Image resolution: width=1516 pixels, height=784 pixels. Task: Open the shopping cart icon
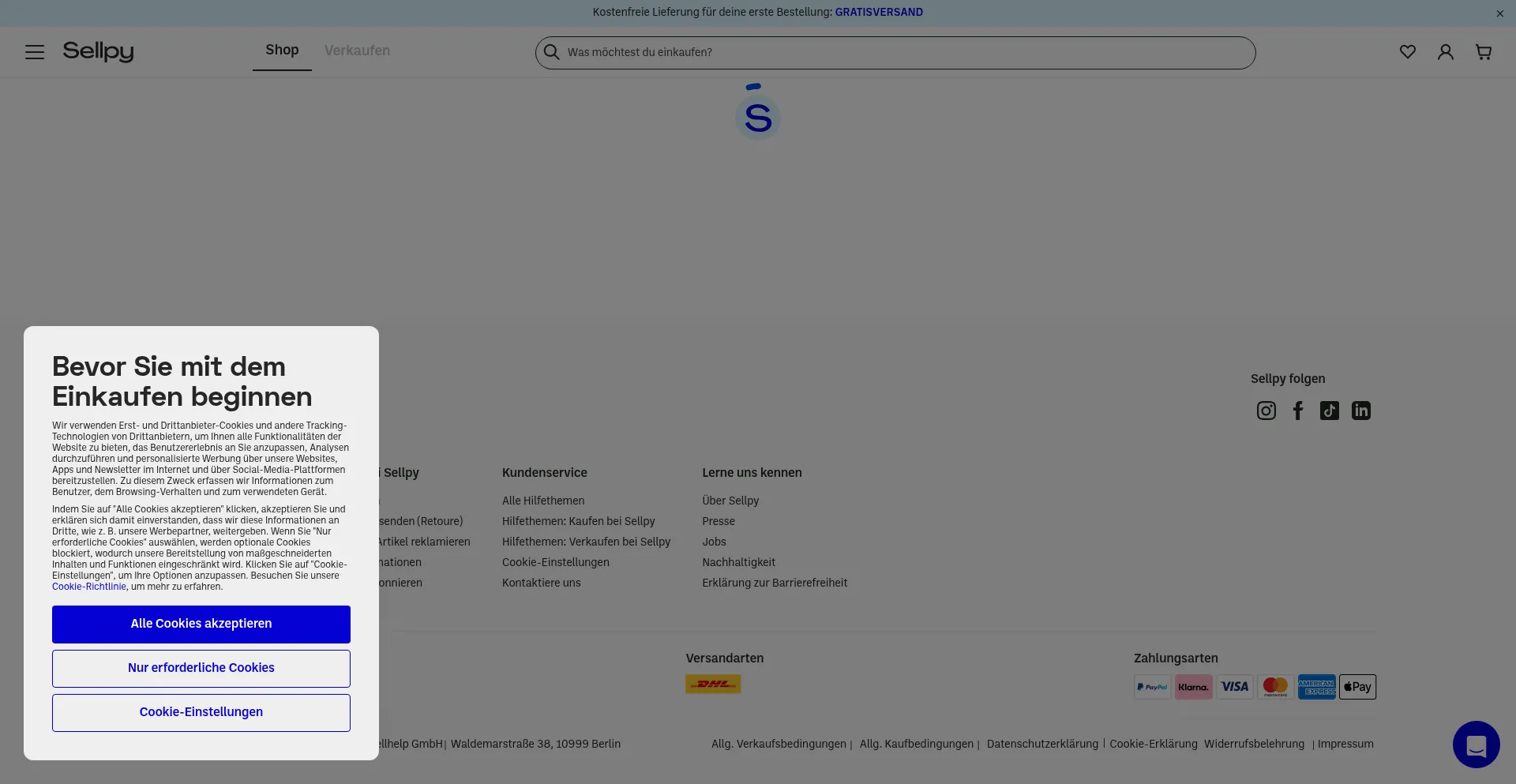[x=1483, y=52]
